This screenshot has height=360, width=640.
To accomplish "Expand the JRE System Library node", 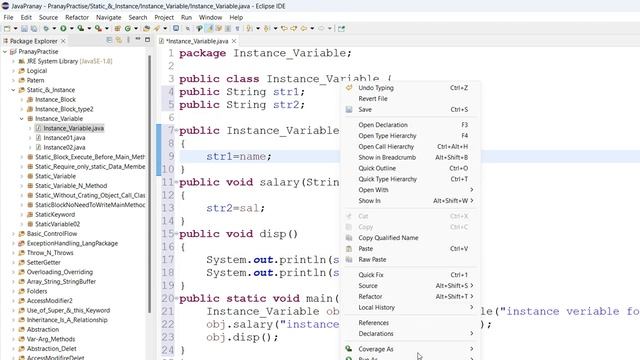I will point(13,61).
